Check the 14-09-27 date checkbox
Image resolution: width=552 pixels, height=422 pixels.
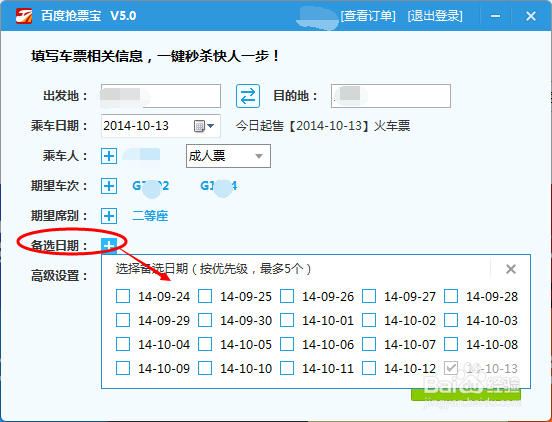pyautogui.click(x=369, y=296)
